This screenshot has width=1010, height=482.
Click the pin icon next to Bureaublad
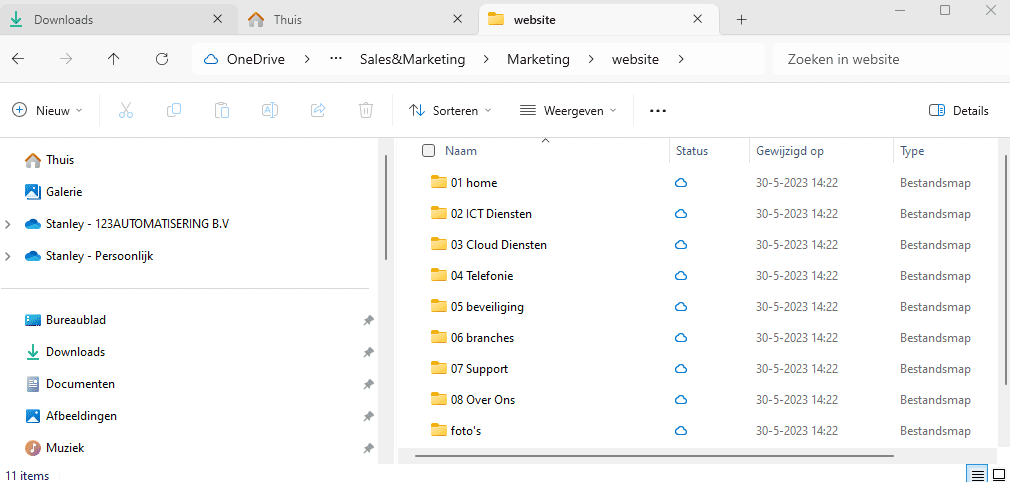click(x=368, y=320)
